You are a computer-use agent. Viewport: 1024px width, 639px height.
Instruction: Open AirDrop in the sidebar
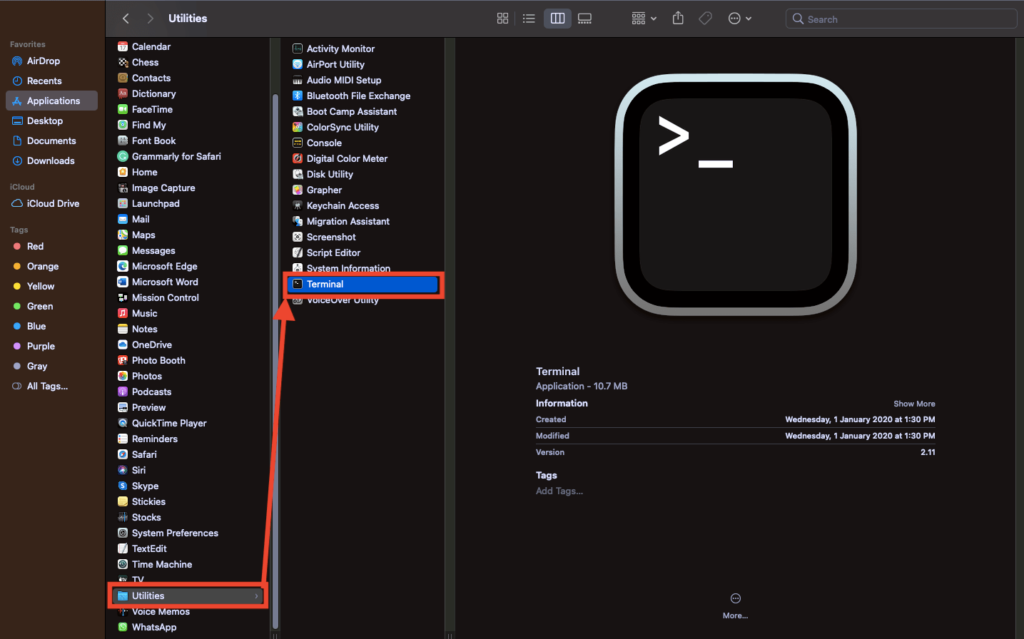[43, 61]
